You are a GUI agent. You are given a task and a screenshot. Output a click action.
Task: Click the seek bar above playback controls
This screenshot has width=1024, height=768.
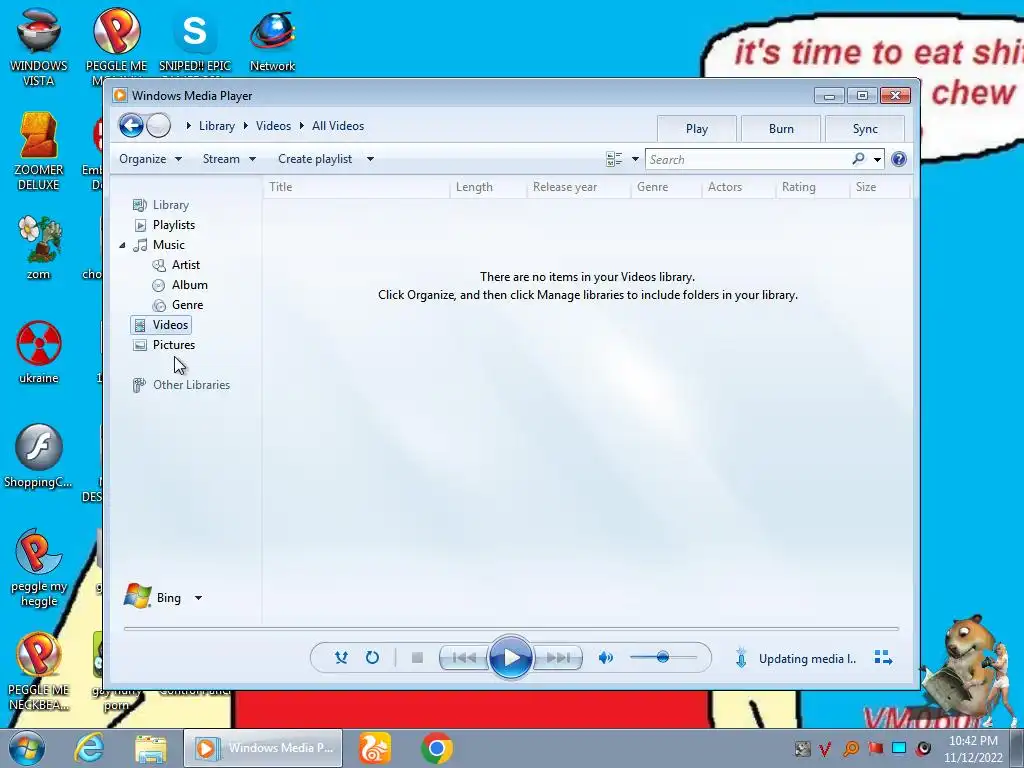tap(511, 628)
